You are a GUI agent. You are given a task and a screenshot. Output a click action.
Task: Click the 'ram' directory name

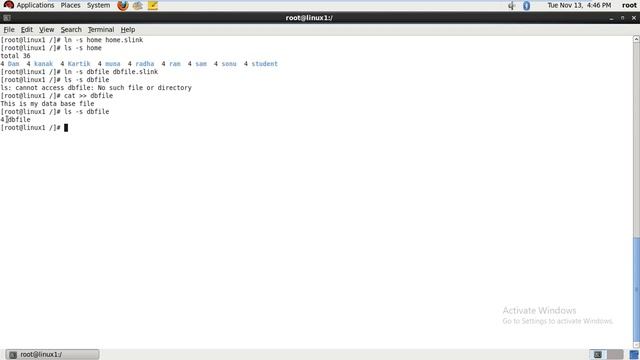pyautogui.click(x=175, y=64)
